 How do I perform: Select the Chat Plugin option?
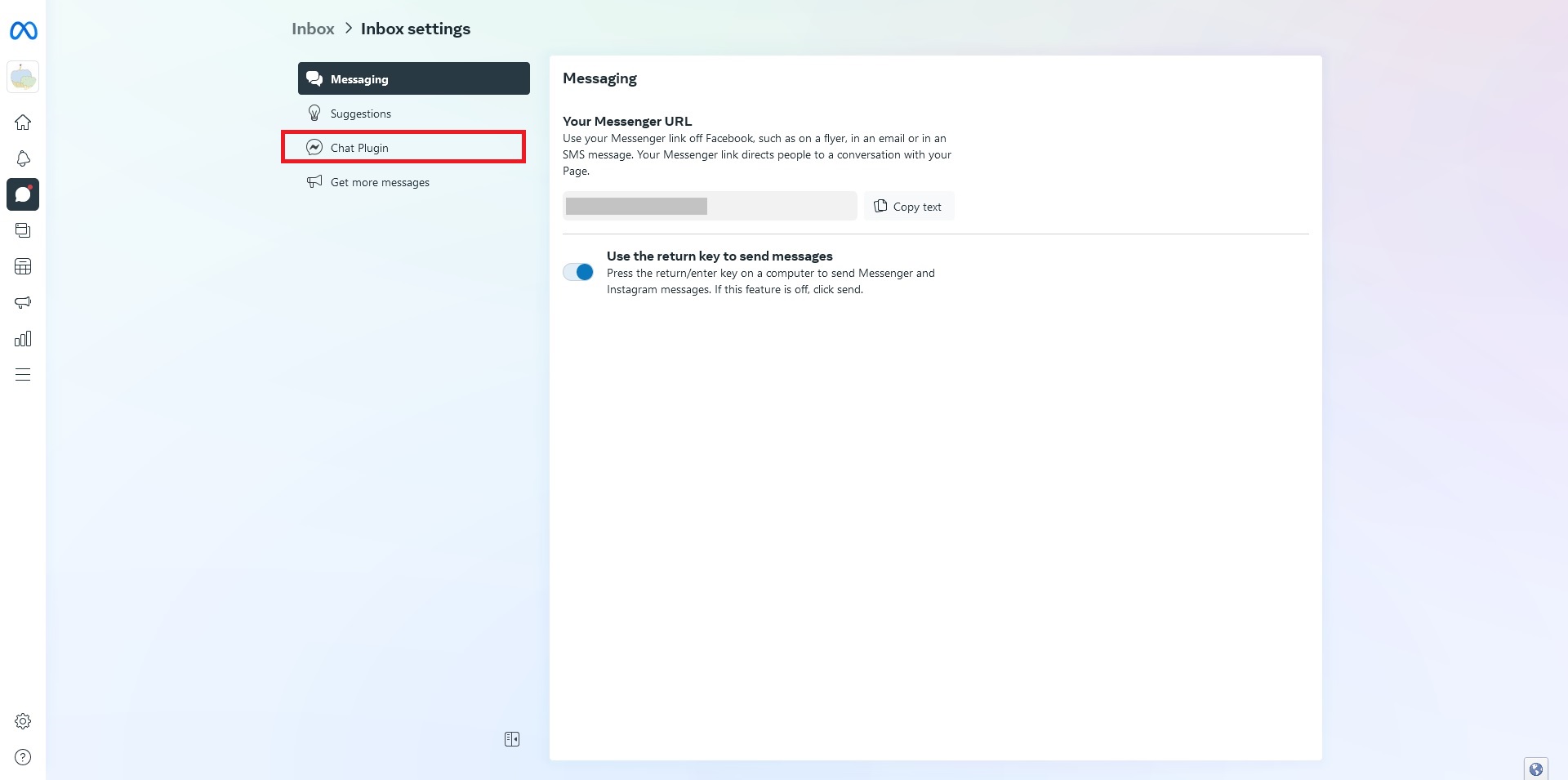tap(359, 148)
